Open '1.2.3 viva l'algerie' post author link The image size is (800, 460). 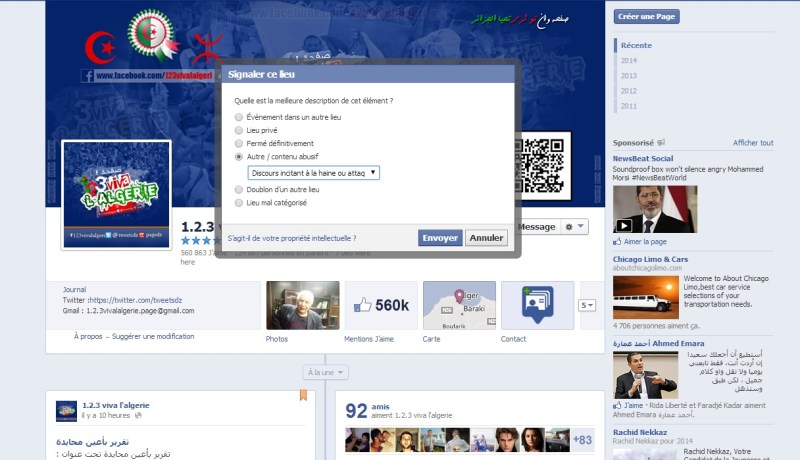[x=116, y=405]
